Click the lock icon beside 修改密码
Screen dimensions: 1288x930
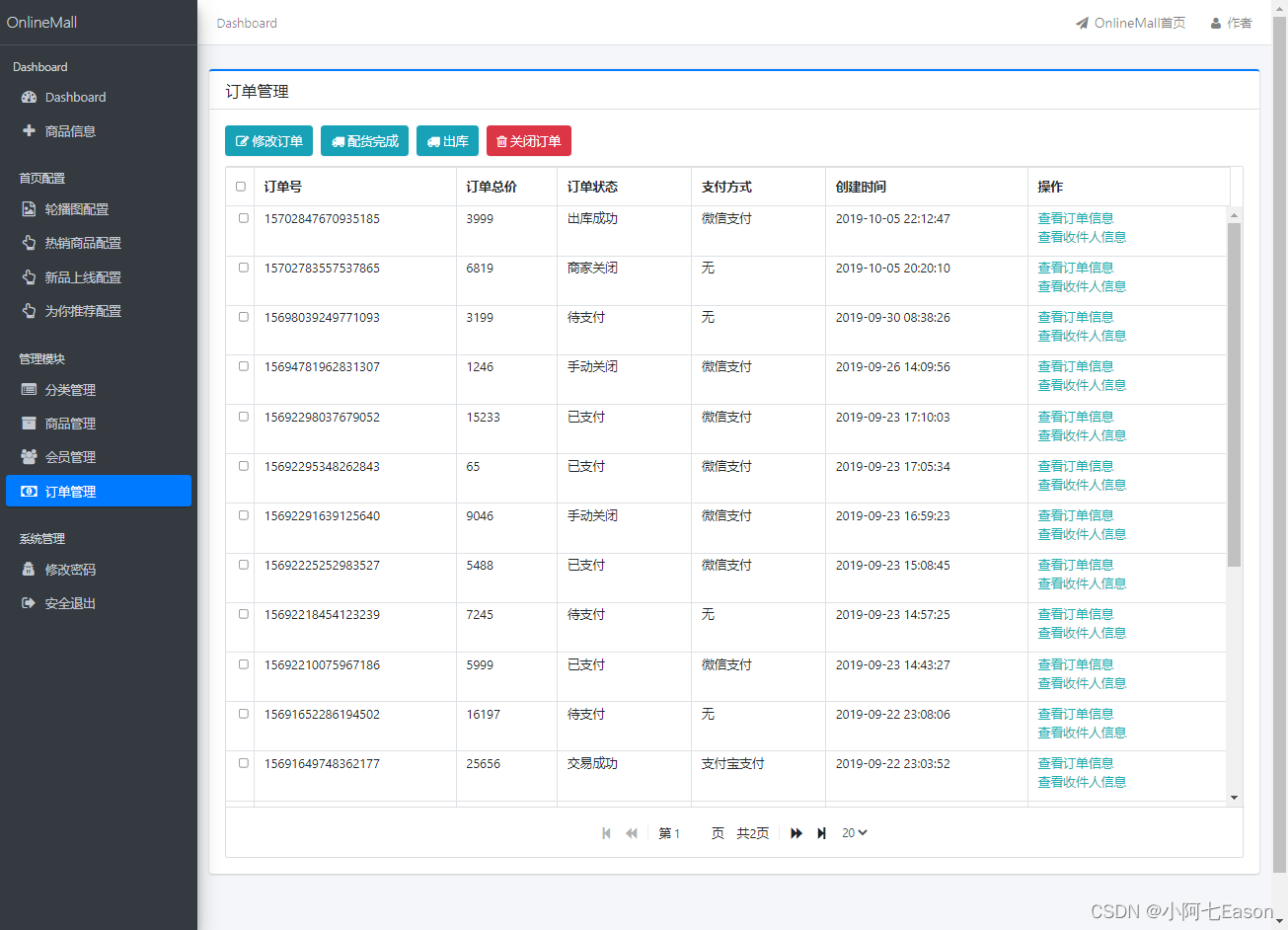tap(29, 570)
